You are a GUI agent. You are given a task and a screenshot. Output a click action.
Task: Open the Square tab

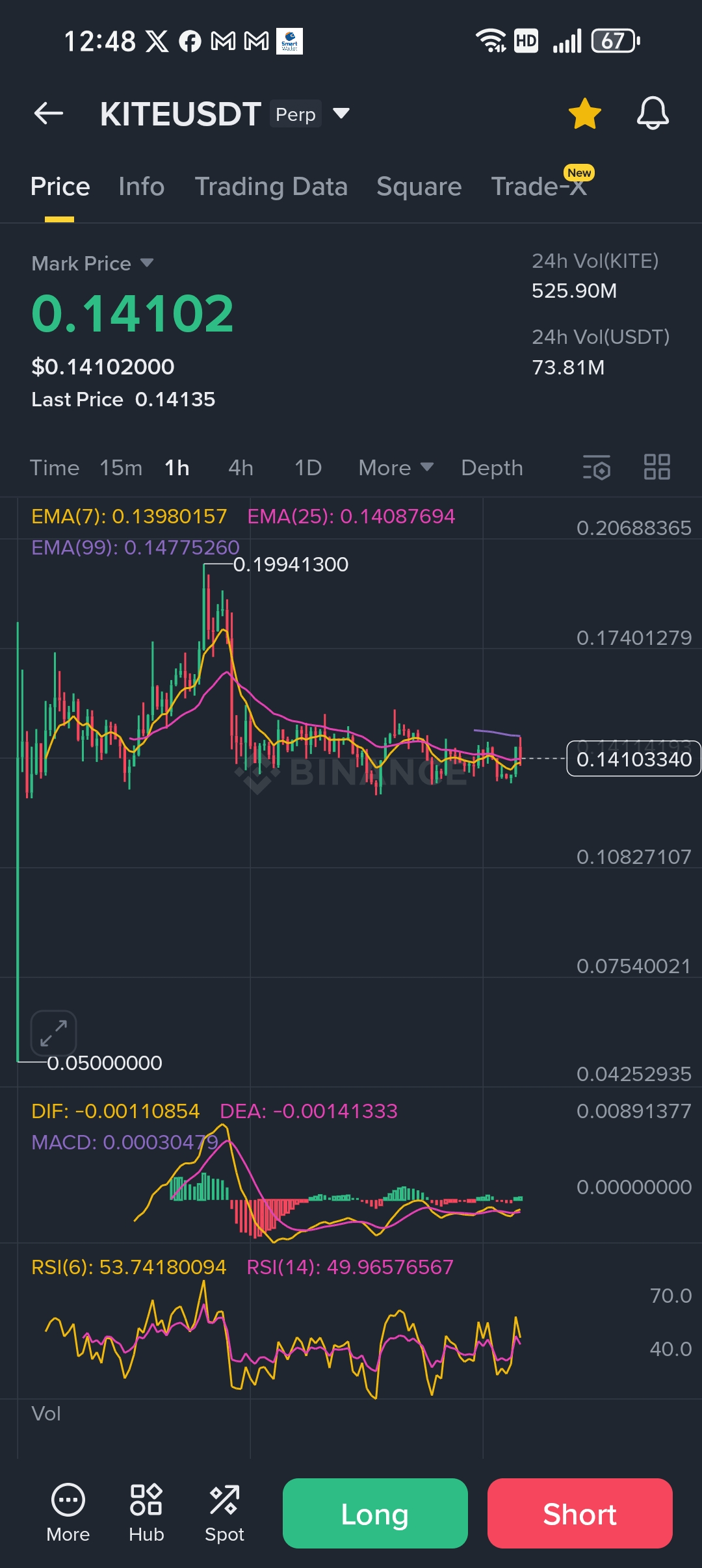[x=419, y=187]
